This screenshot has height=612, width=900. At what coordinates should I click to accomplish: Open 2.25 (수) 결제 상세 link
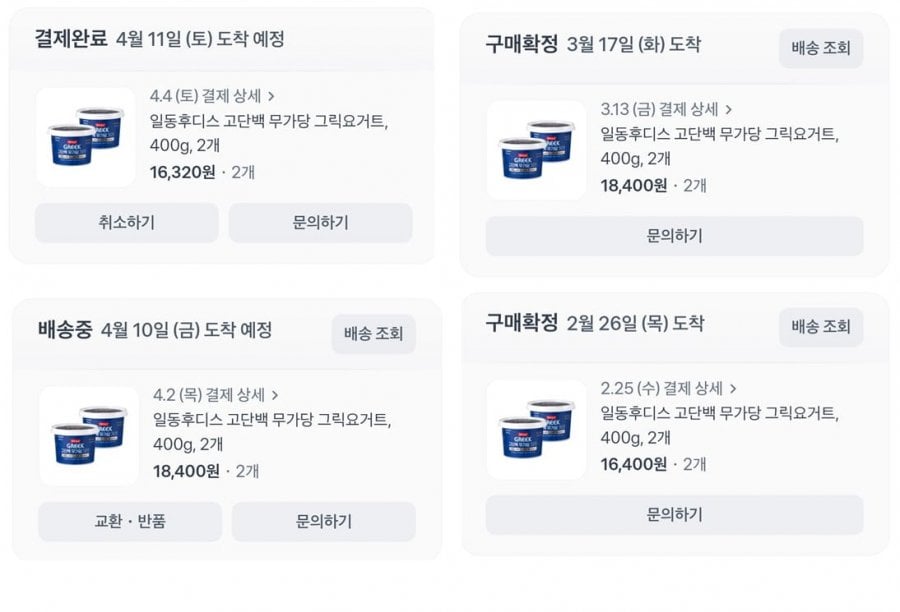coord(661,388)
